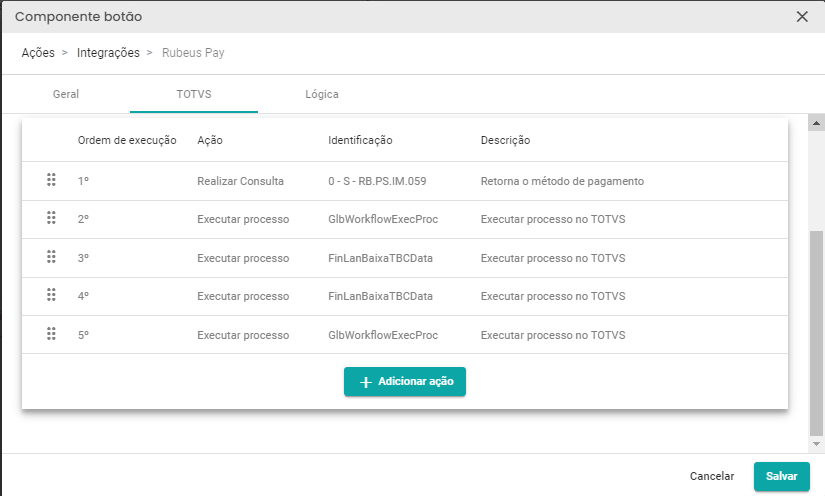
Task: Click Cancelar button
Action: point(712,476)
